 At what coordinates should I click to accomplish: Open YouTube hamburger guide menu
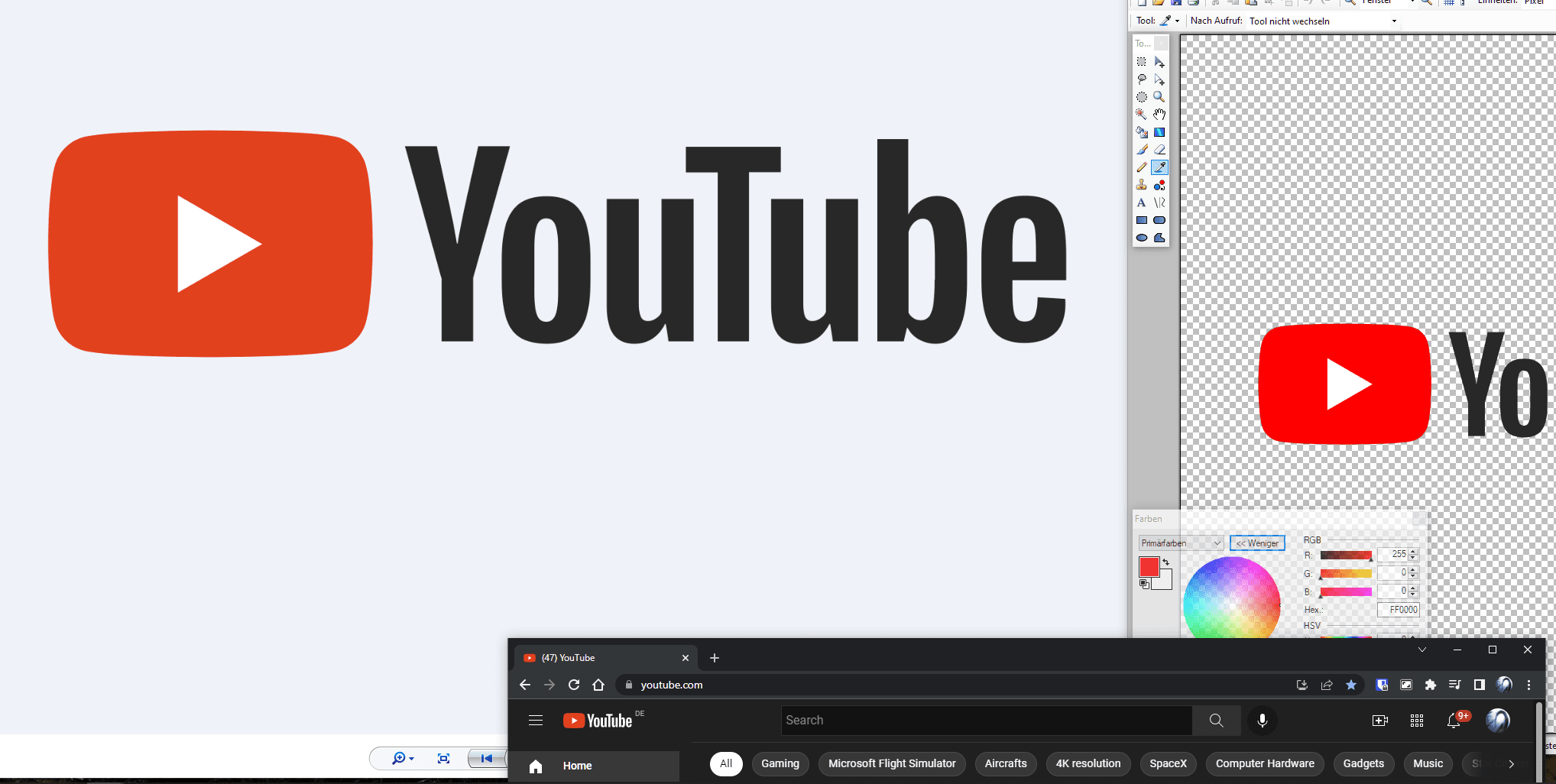pyautogui.click(x=536, y=721)
